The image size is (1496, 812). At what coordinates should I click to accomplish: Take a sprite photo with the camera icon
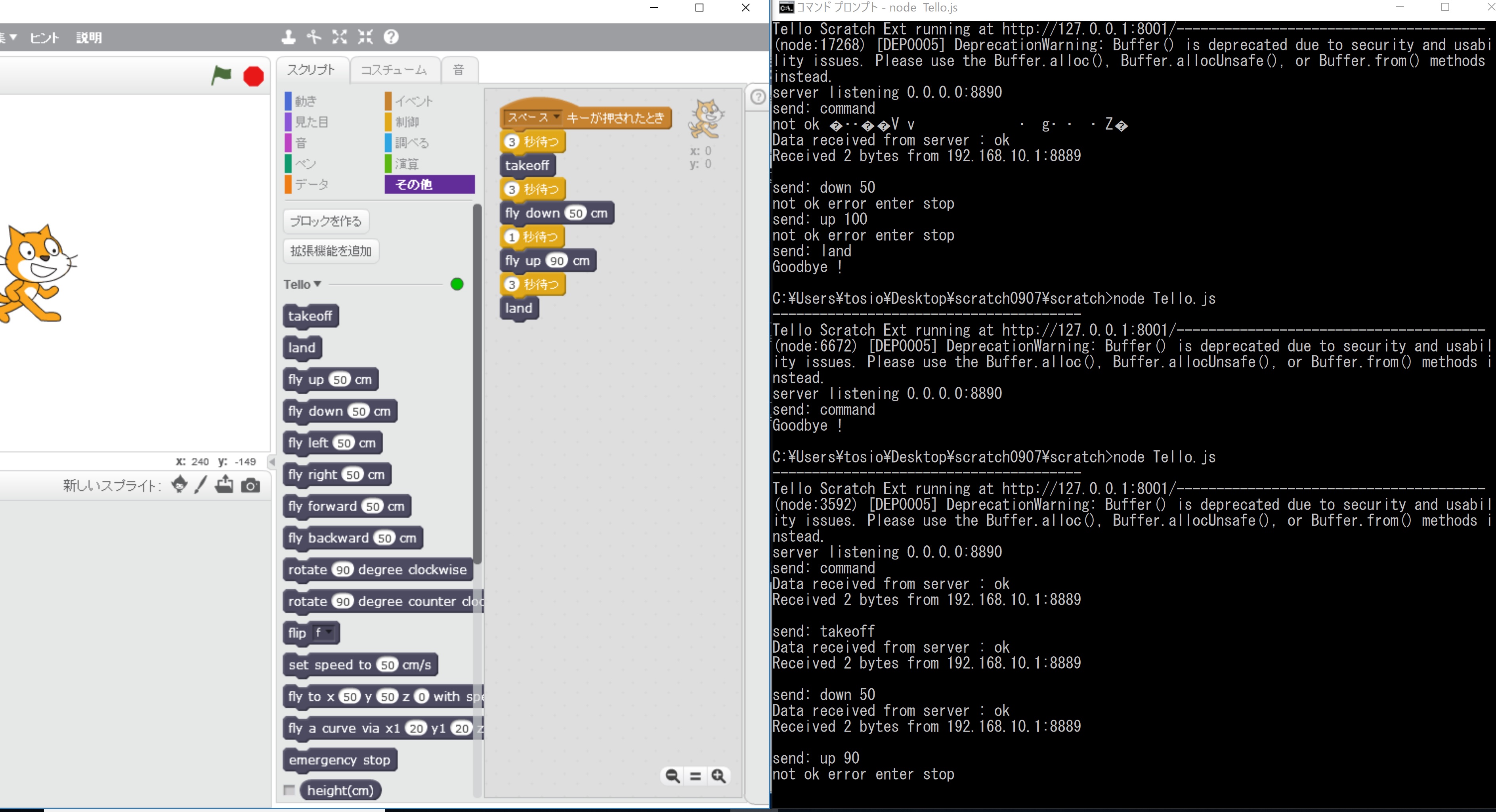[x=250, y=485]
